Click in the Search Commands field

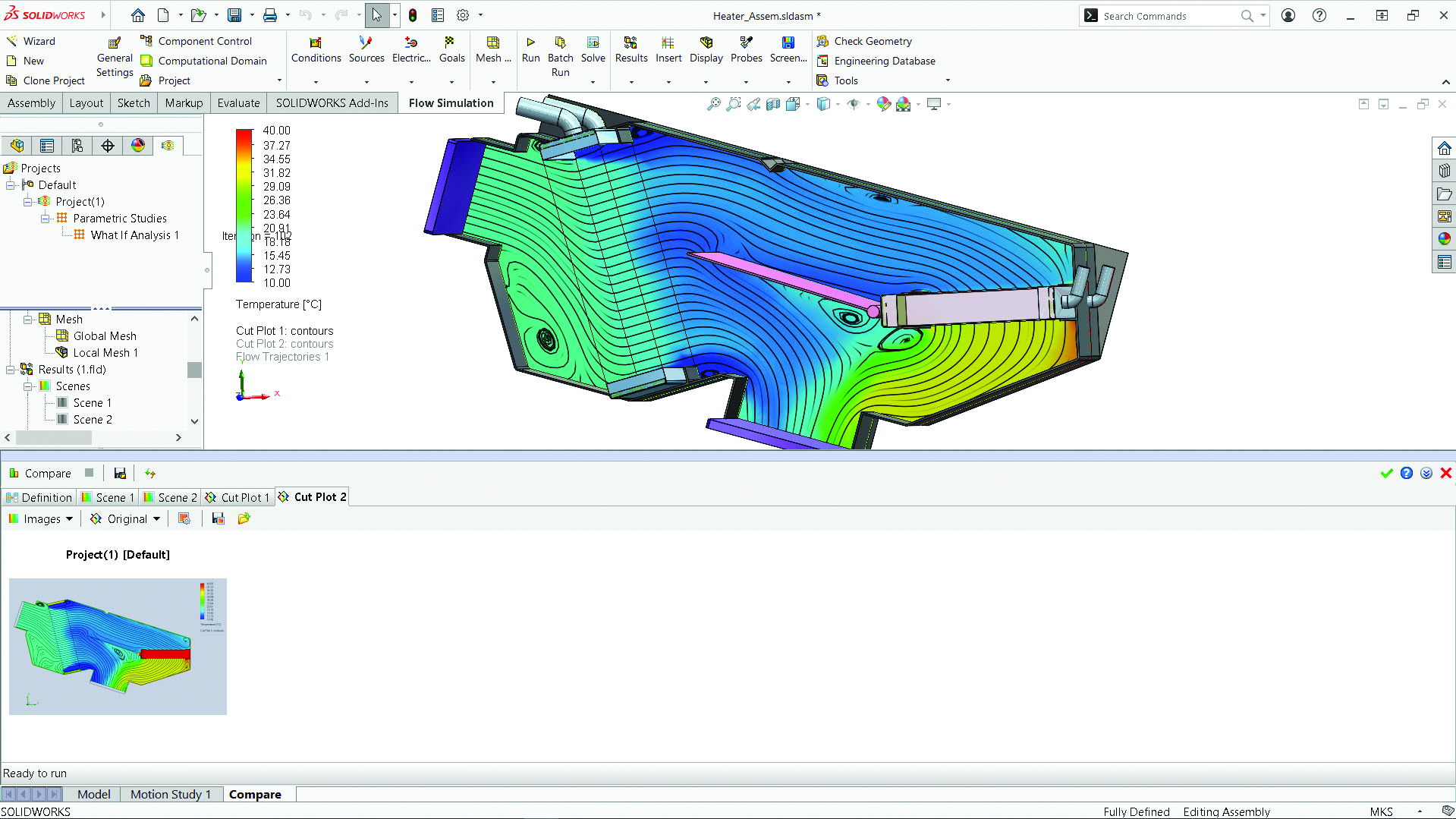click(x=1168, y=16)
